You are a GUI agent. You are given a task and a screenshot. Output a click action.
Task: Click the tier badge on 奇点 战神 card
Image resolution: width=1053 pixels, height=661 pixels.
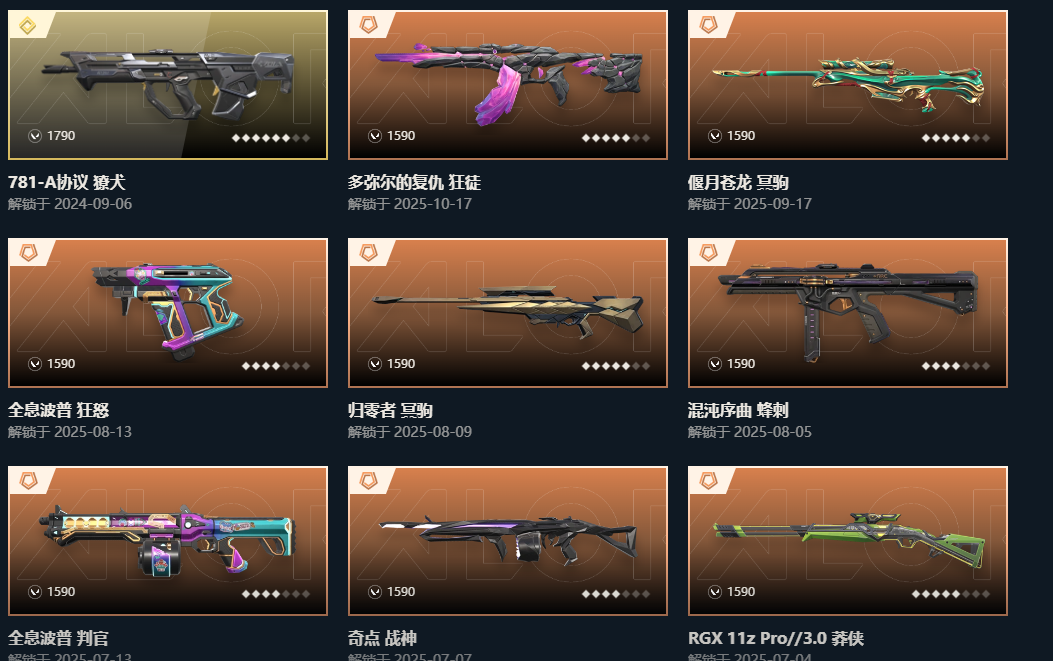click(368, 481)
